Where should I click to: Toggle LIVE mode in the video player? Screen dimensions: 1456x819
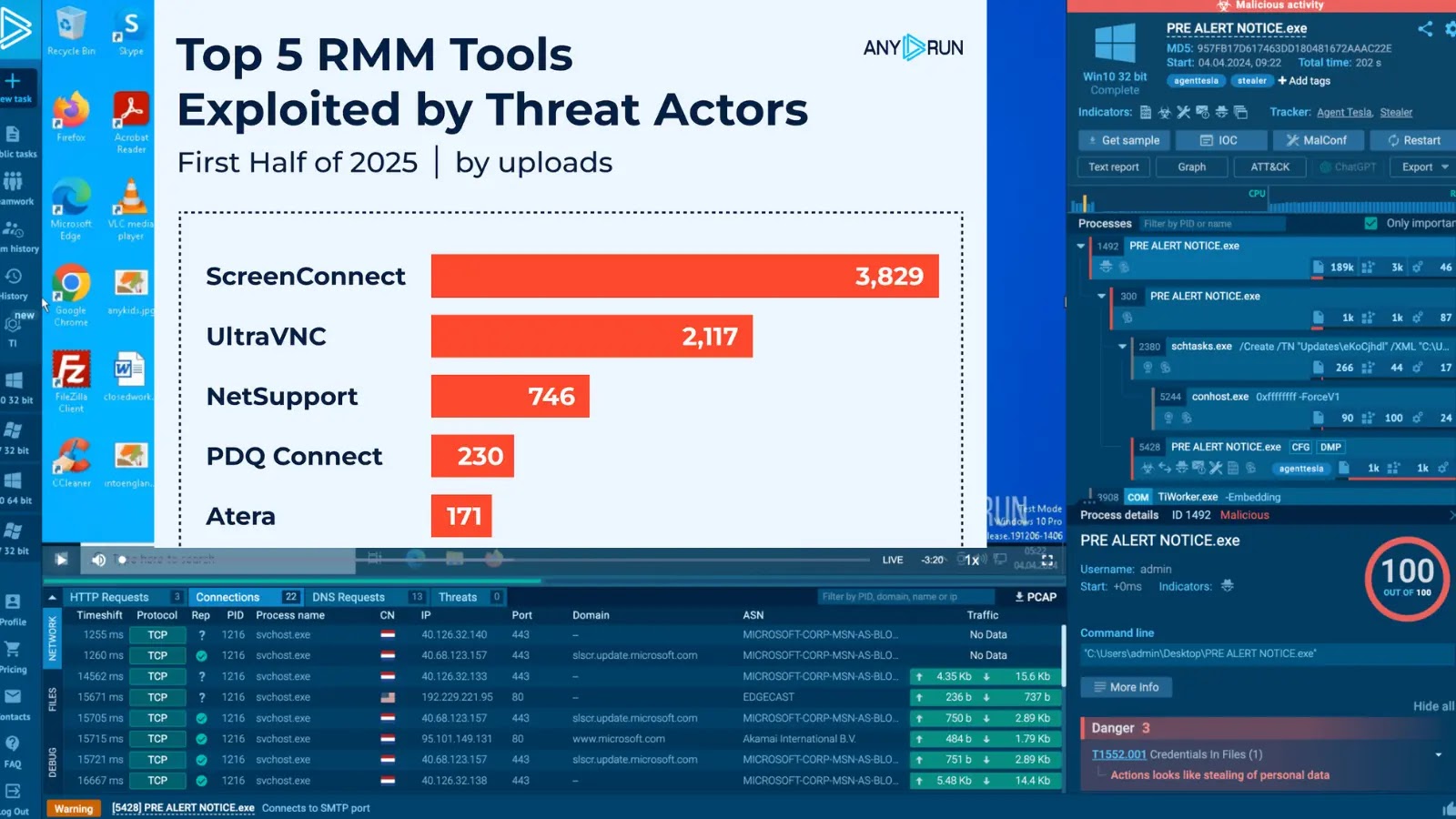[x=892, y=560]
